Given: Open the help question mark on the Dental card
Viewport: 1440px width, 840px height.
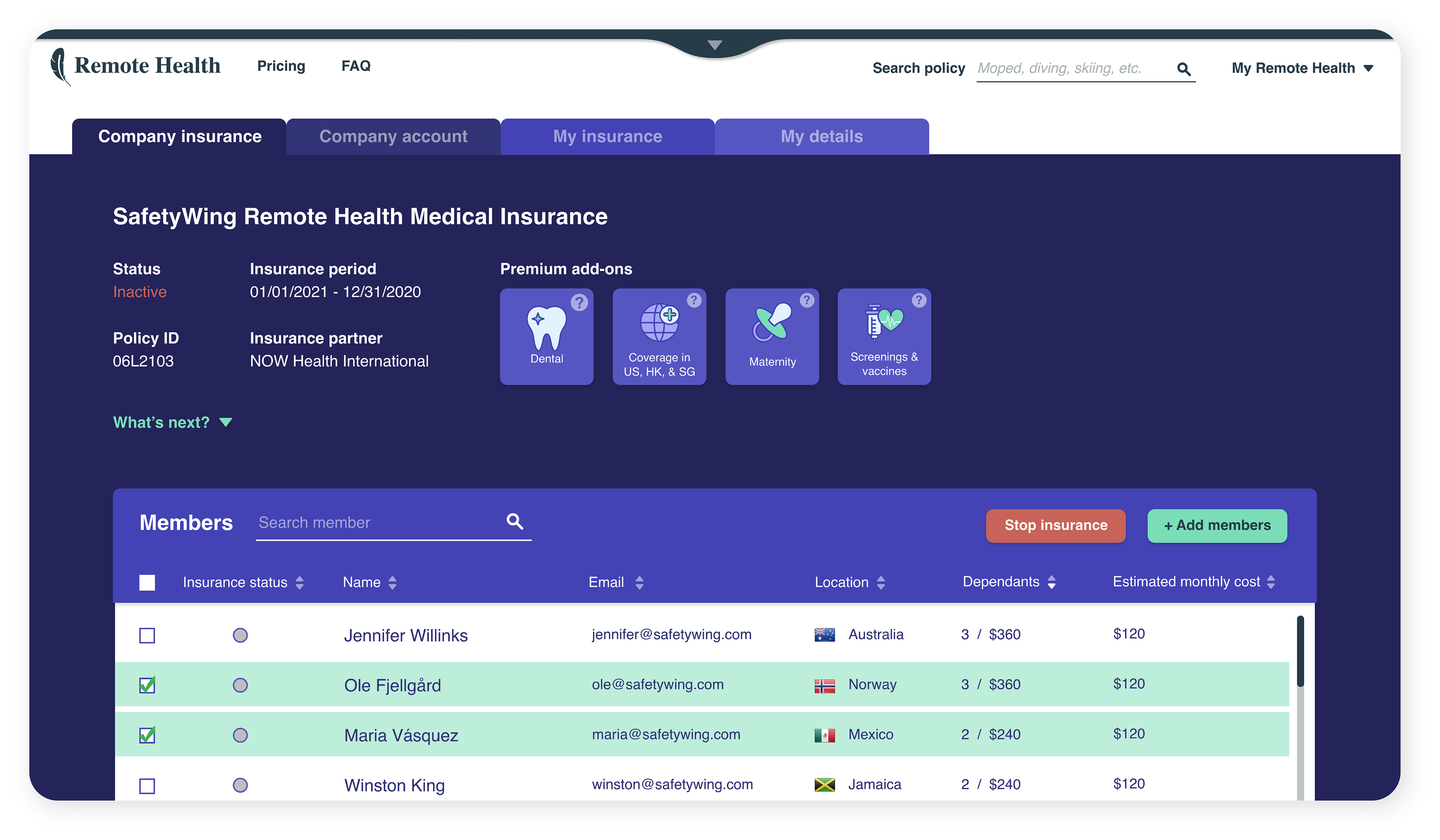Looking at the screenshot, I should click(x=579, y=302).
